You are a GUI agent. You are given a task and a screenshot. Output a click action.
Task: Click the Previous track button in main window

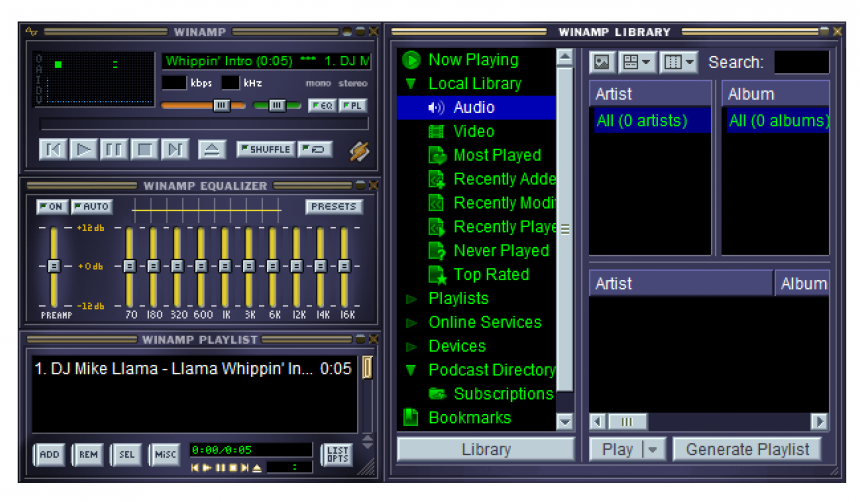(x=53, y=149)
